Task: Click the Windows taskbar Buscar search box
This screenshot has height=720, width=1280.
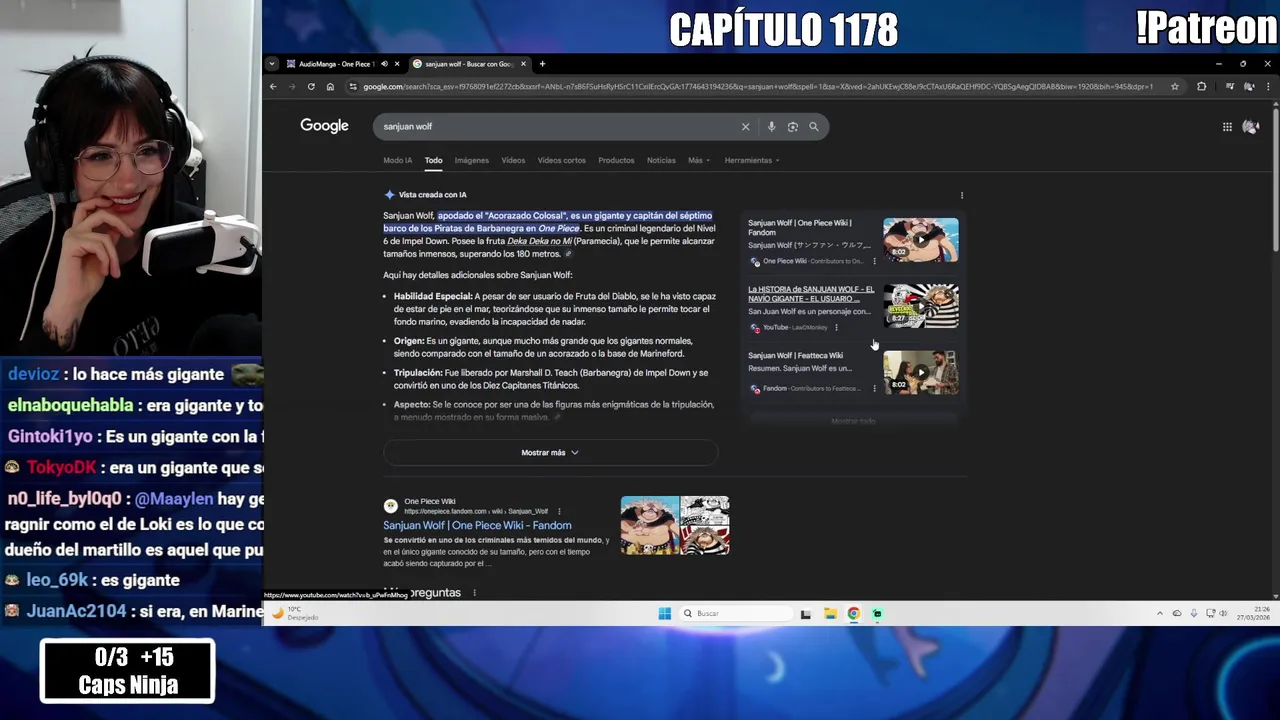Action: (x=736, y=613)
